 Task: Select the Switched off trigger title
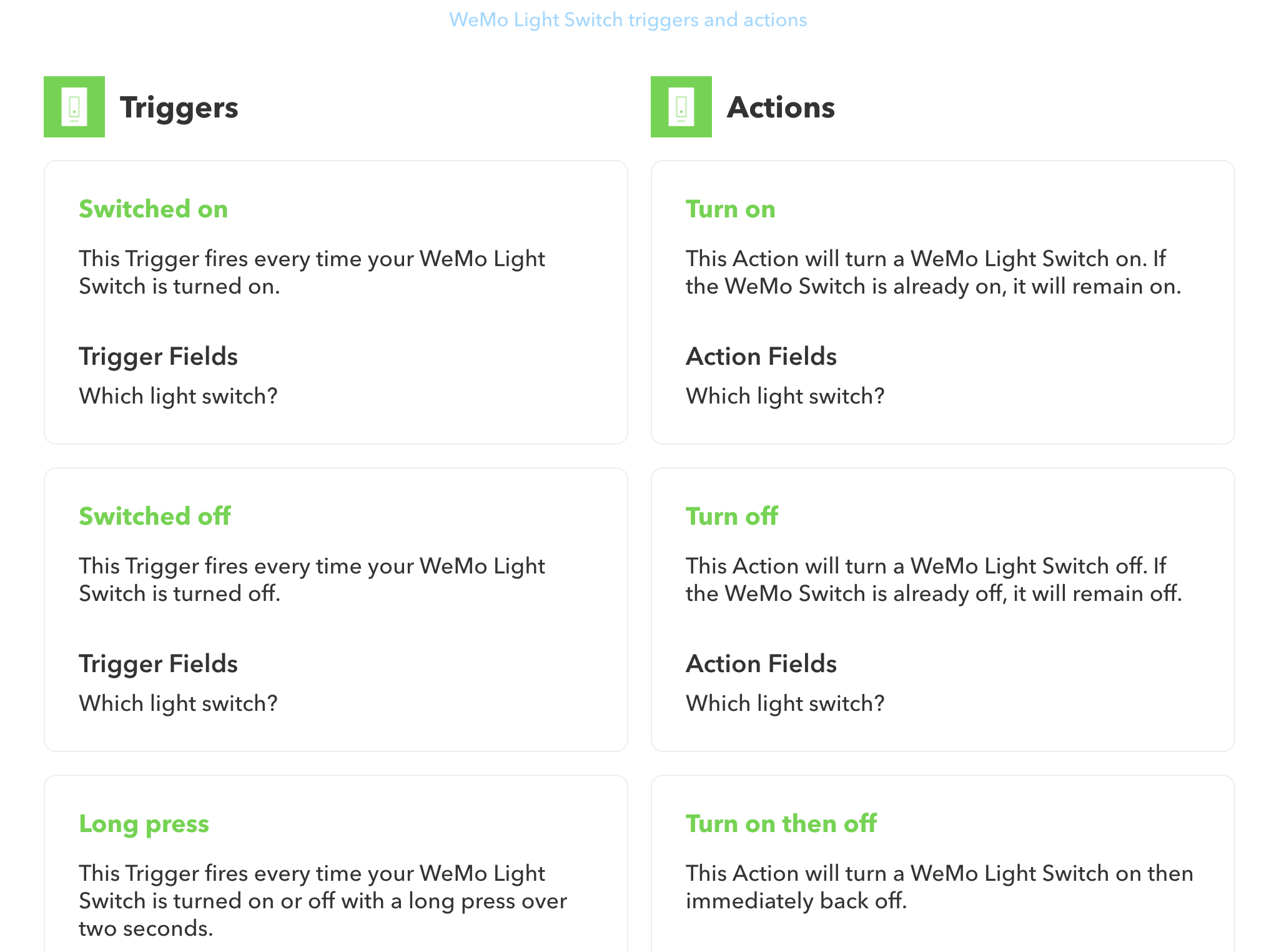[155, 516]
